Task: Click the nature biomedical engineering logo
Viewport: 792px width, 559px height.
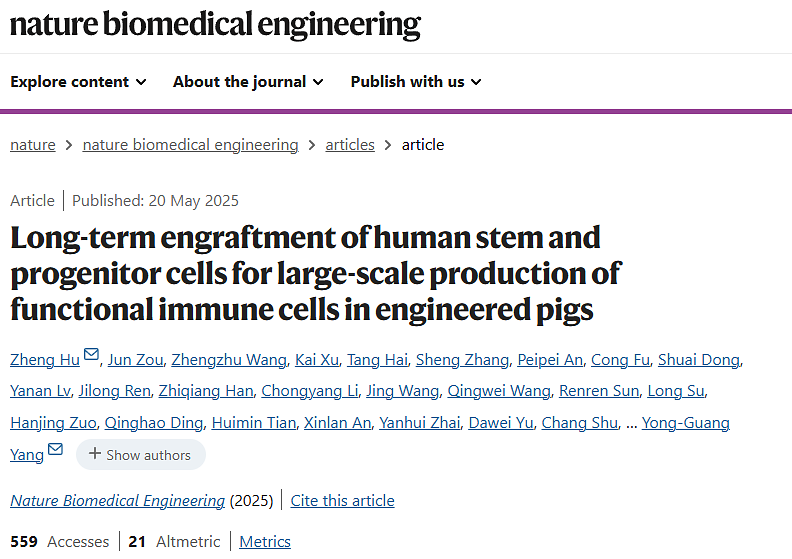Action: point(215,24)
